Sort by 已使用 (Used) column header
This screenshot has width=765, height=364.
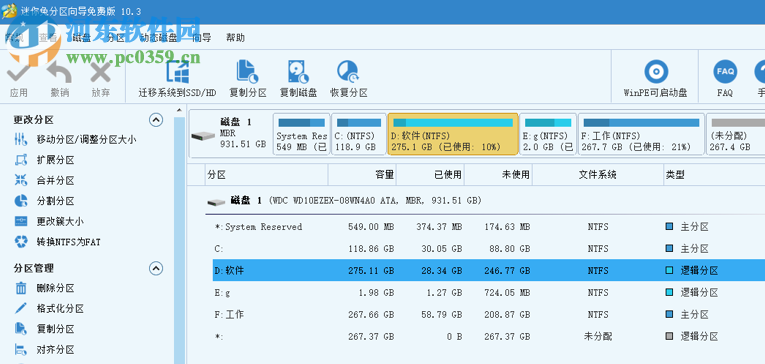pos(430,175)
